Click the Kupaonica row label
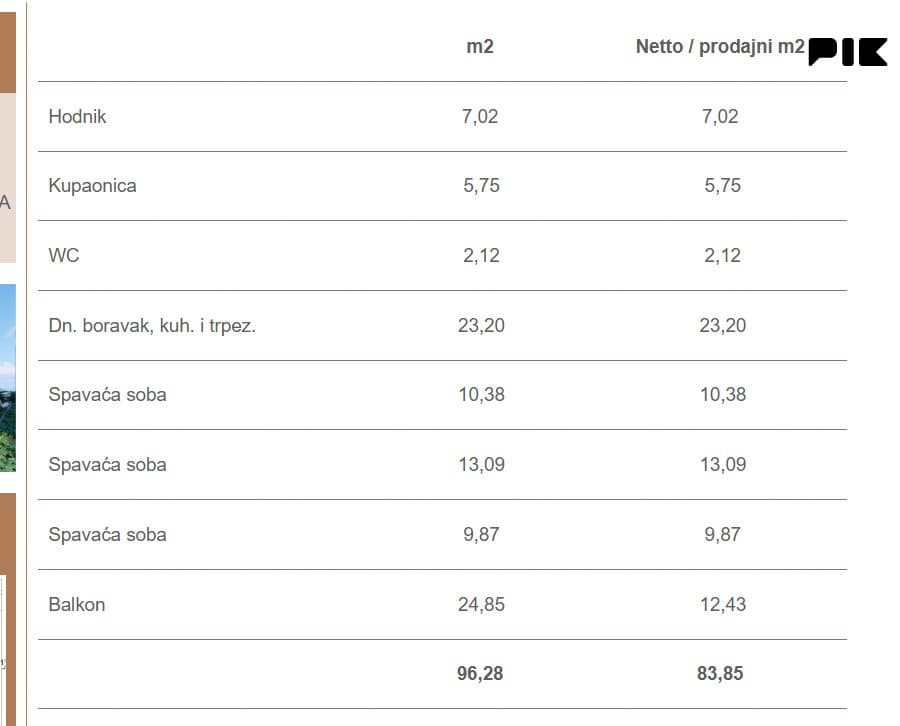Viewport: 900px width, 726px height. (x=92, y=186)
